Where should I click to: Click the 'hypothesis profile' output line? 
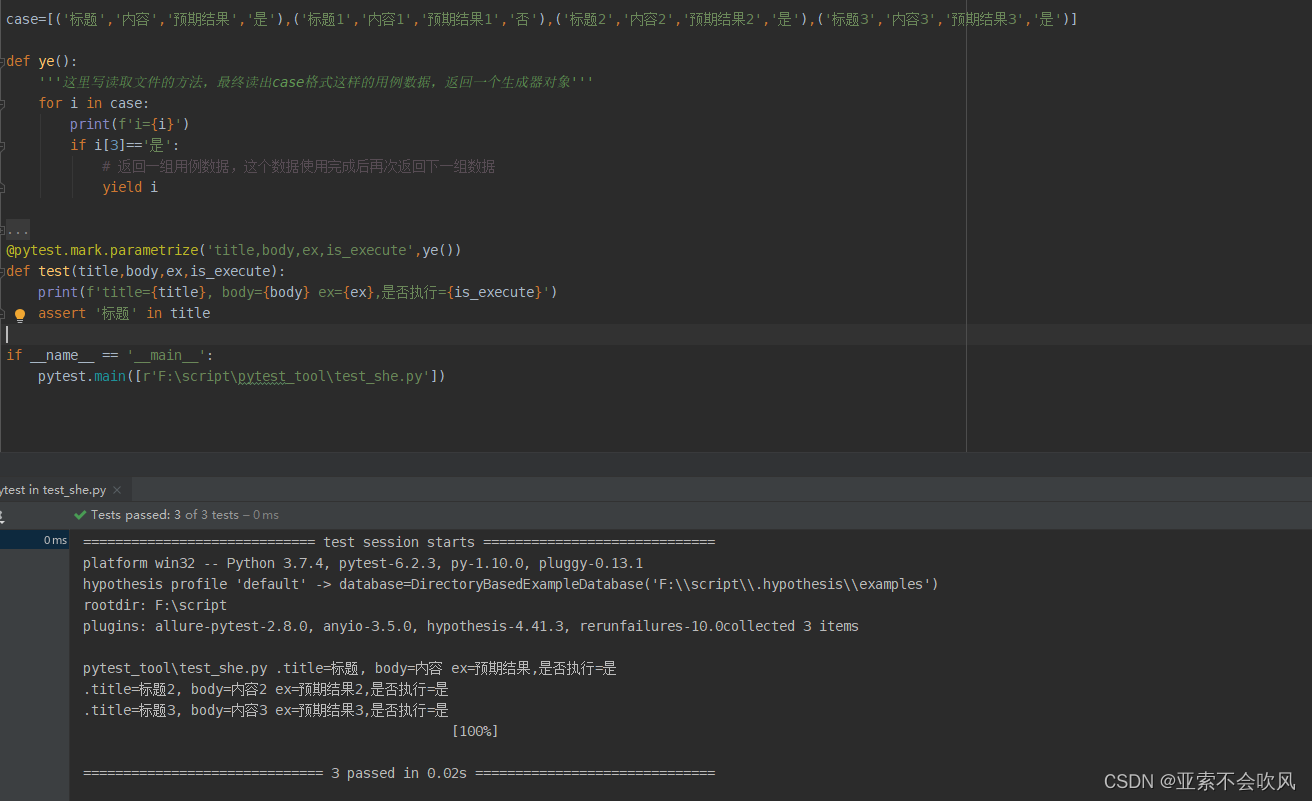click(x=511, y=584)
